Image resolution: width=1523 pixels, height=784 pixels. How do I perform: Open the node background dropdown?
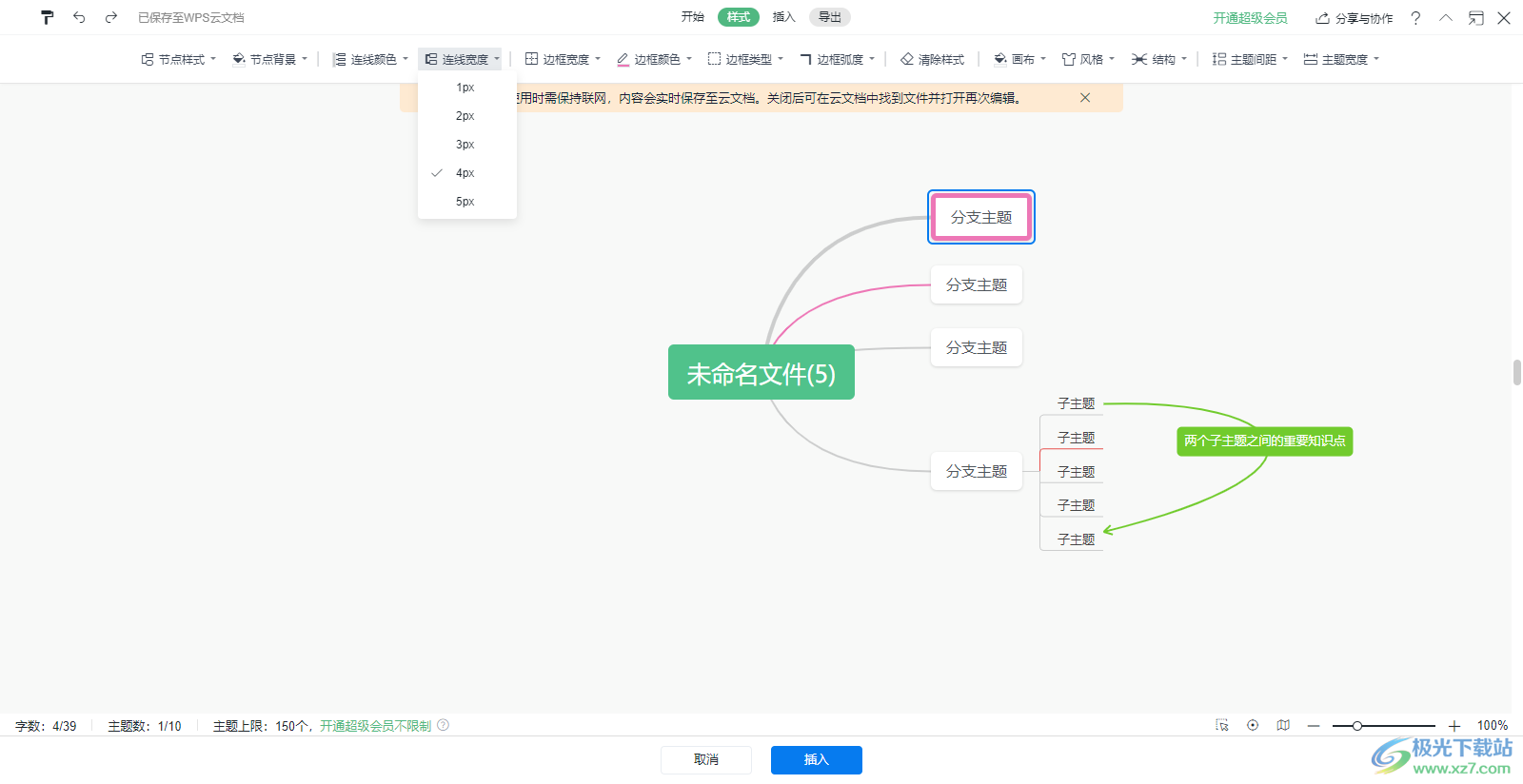point(270,59)
